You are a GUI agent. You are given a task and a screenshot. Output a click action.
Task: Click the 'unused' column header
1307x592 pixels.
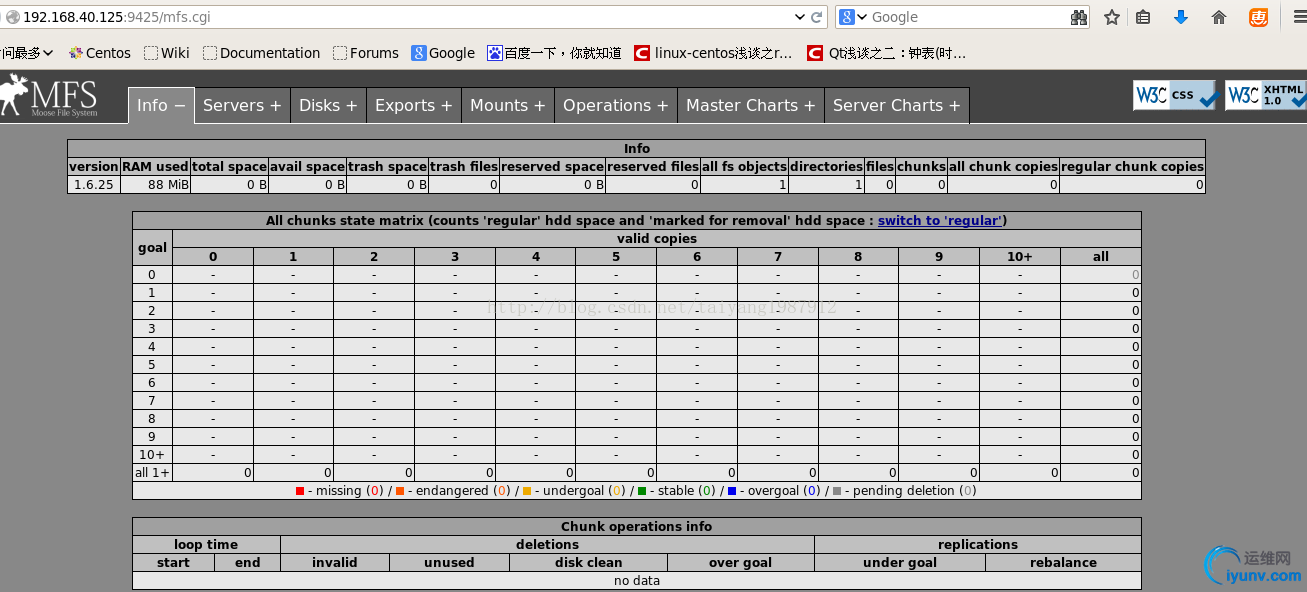point(449,563)
